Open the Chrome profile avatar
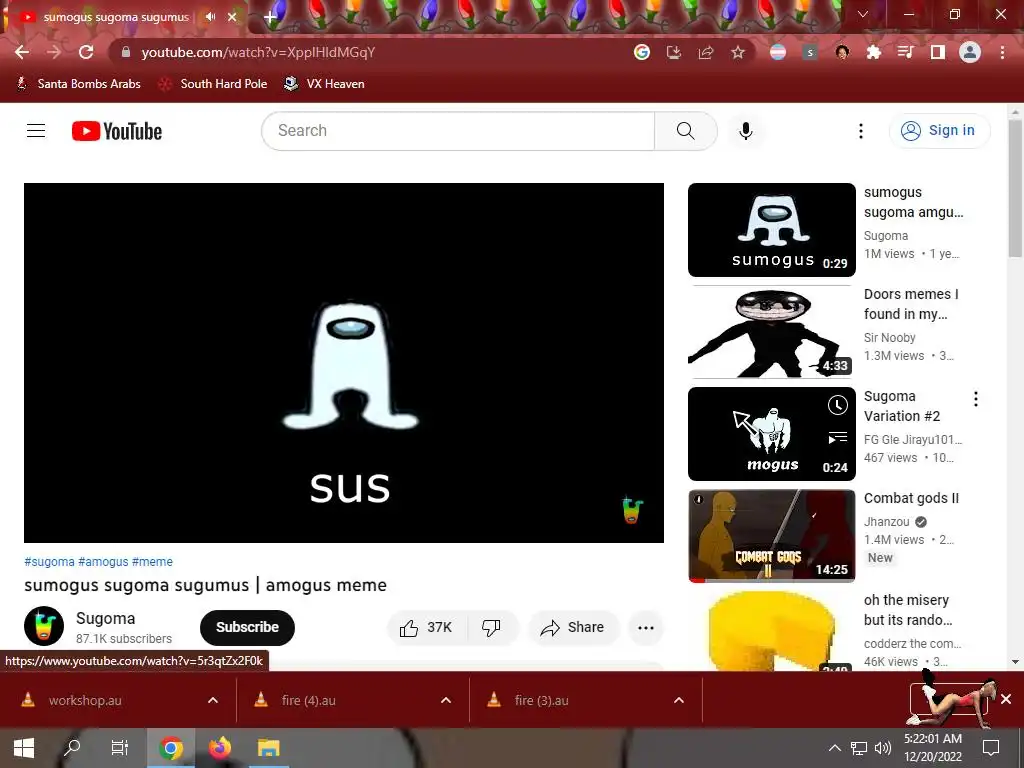Viewport: 1024px width, 768px height. tap(970, 52)
